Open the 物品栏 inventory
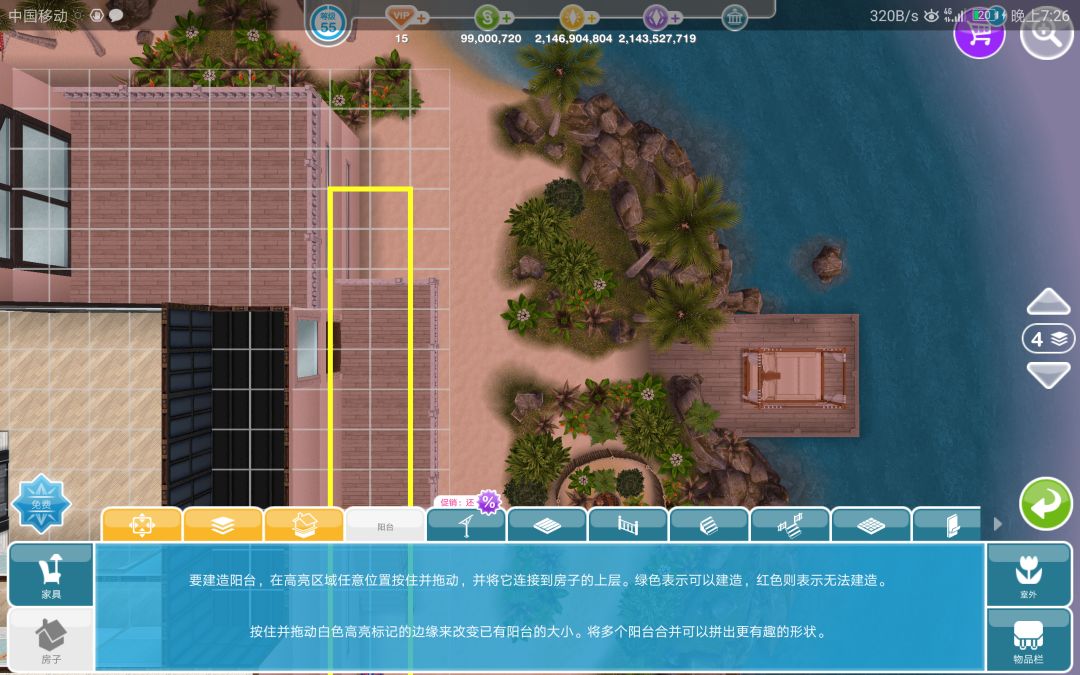Viewport: 1080px width, 675px height. click(1028, 641)
